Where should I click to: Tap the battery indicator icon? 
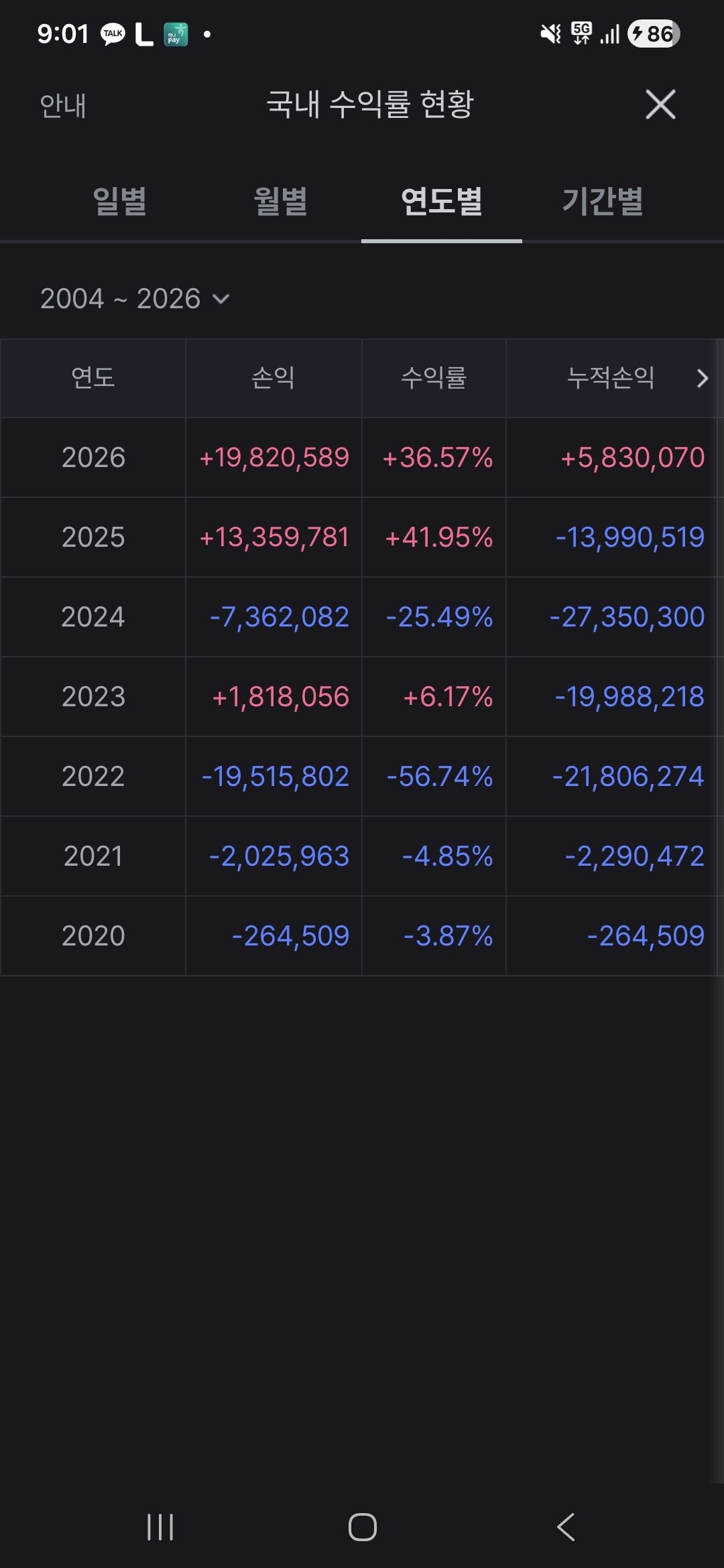coord(654,34)
